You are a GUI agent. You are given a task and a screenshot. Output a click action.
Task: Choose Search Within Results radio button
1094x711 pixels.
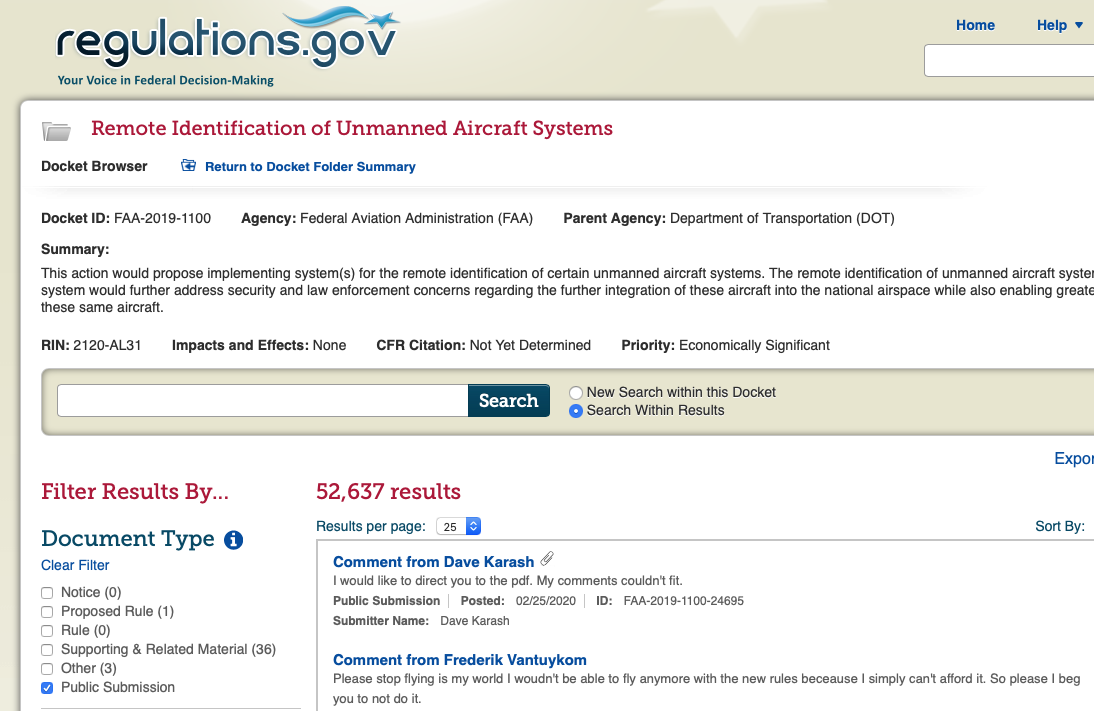pyautogui.click(x=576, y=411)
